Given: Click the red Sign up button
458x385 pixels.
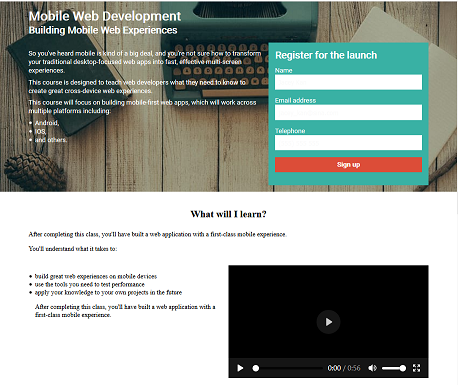Looking at the screenshot, I should pyautogui.click(x=348, y=165).
